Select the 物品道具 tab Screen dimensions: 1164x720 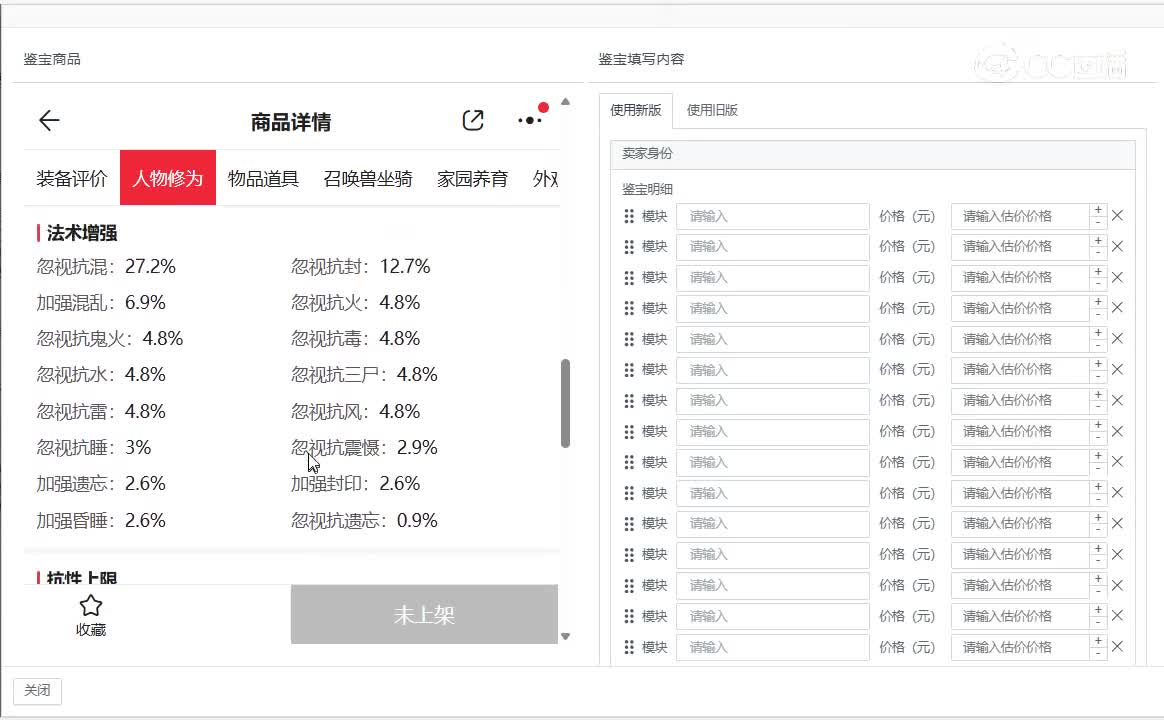(263, 179)
